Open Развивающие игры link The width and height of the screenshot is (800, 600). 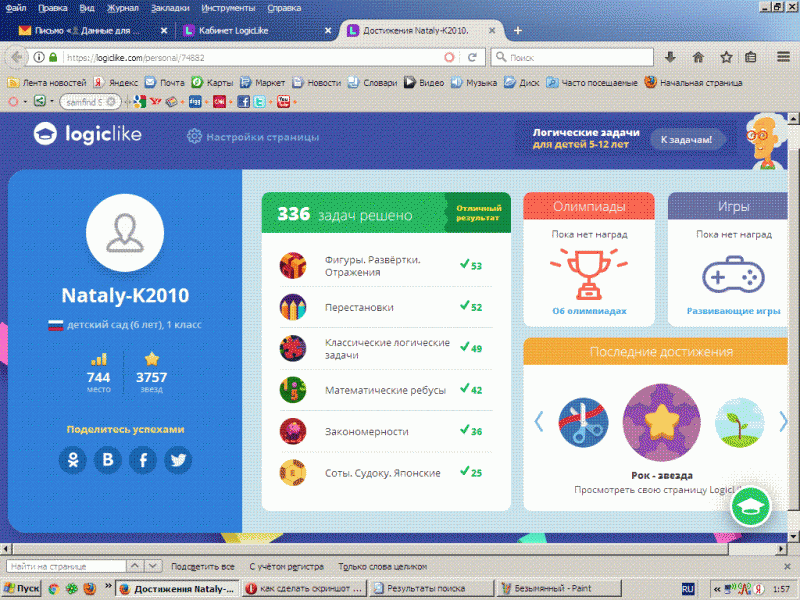pyautogui.click(x=733, y=311)
